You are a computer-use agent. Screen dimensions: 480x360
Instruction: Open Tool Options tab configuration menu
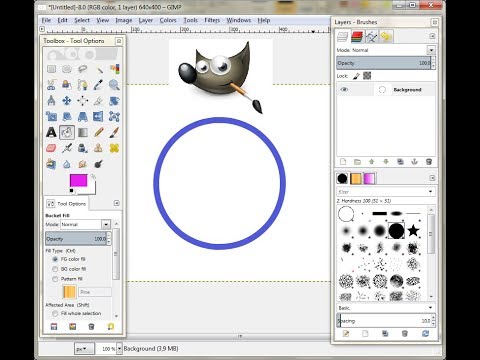point(117,203)
